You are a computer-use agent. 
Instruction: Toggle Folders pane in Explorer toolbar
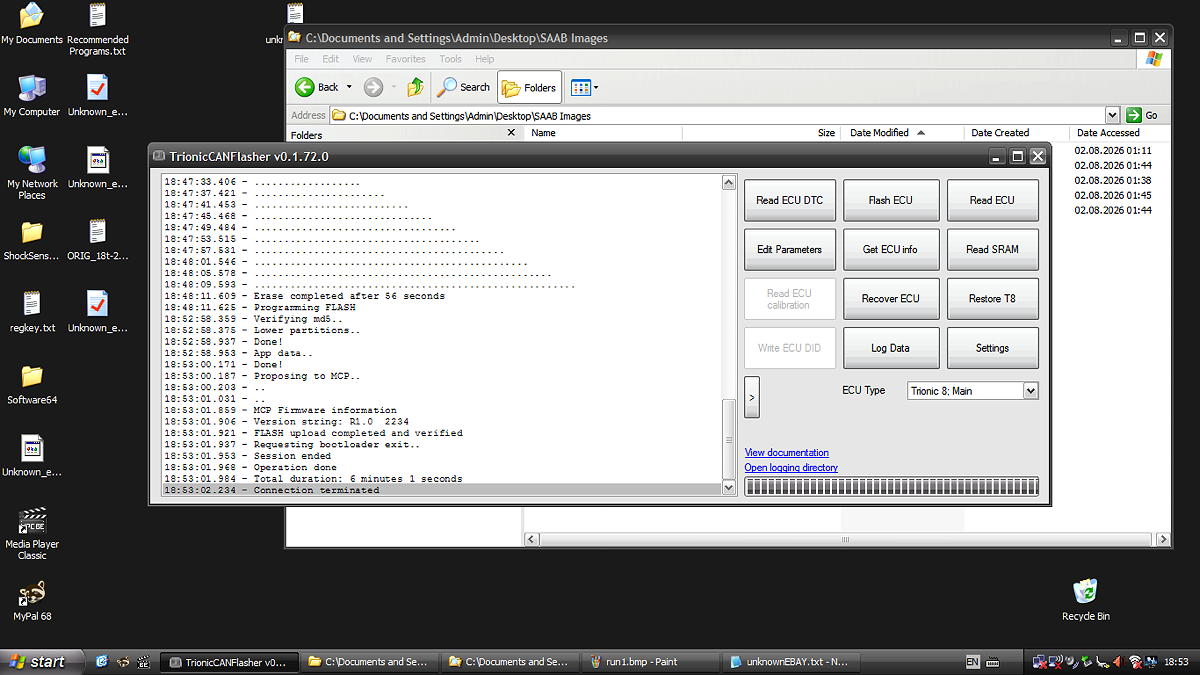tap(529, 87)
